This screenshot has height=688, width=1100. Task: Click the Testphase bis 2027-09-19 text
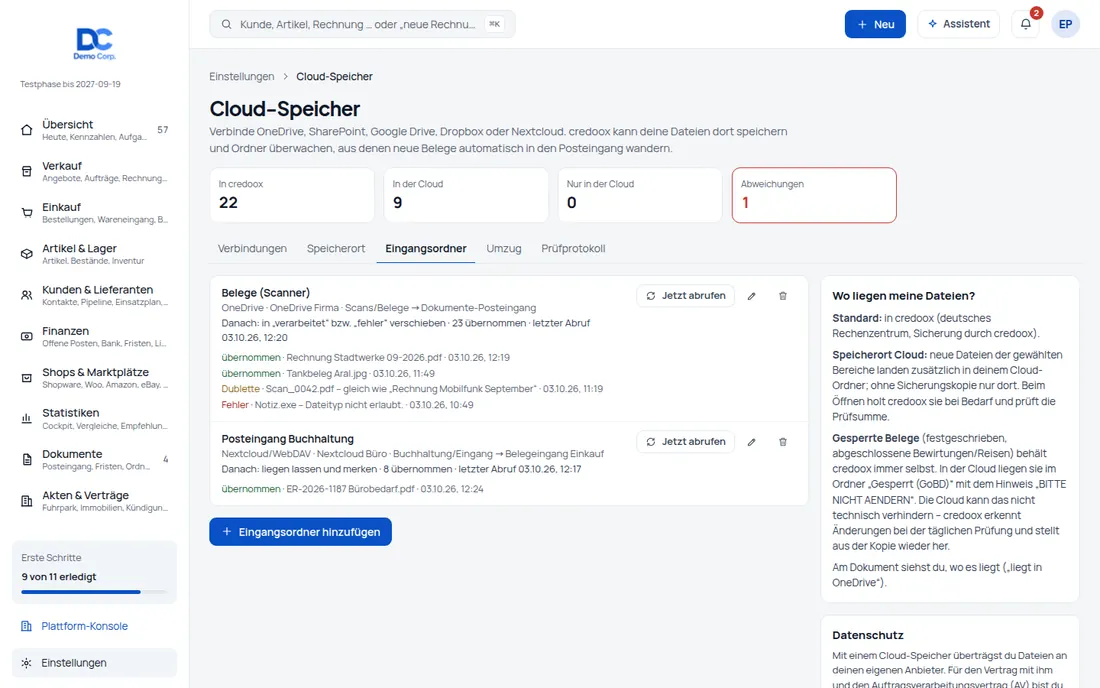(70, 84)
